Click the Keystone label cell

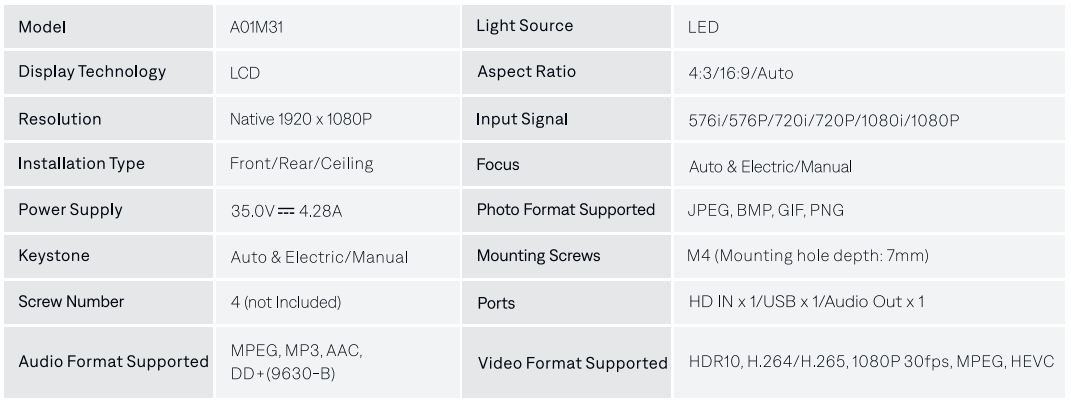[x=54, y=256]
